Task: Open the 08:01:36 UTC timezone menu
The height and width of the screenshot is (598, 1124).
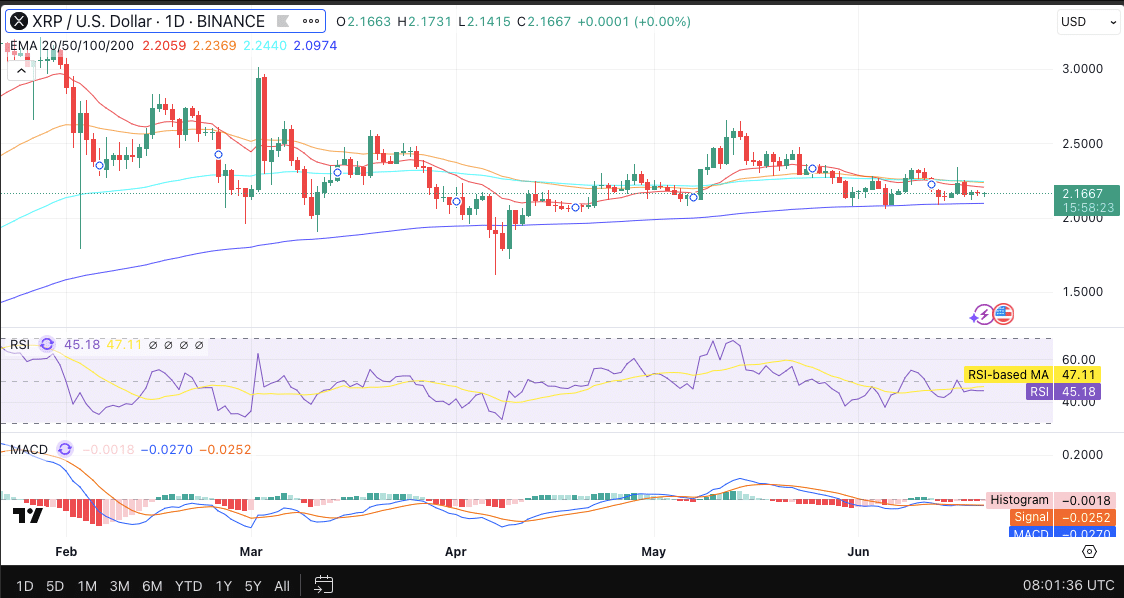Action: [x=1069, y=585]
